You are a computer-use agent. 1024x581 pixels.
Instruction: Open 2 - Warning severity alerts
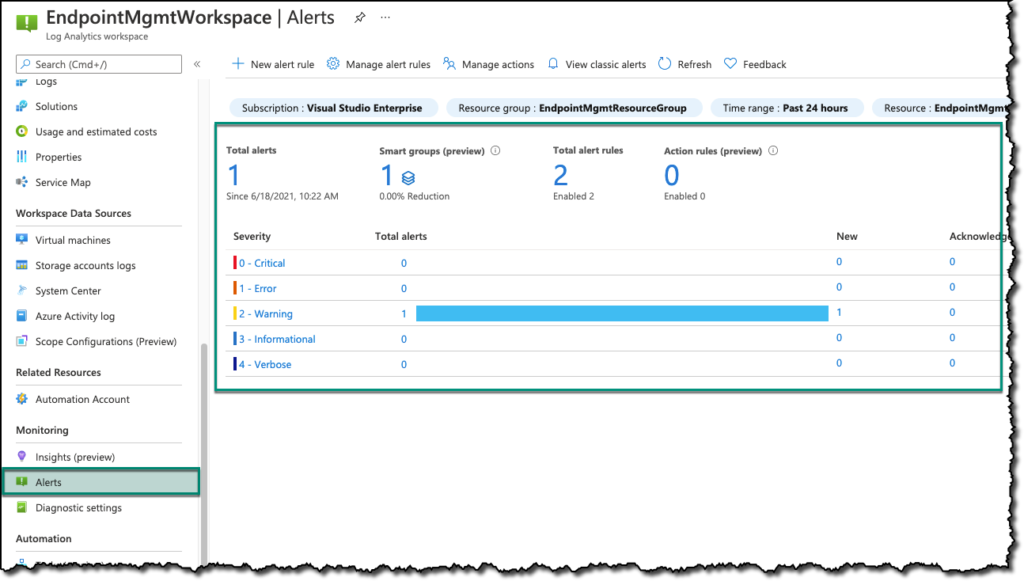click(265, 314)
